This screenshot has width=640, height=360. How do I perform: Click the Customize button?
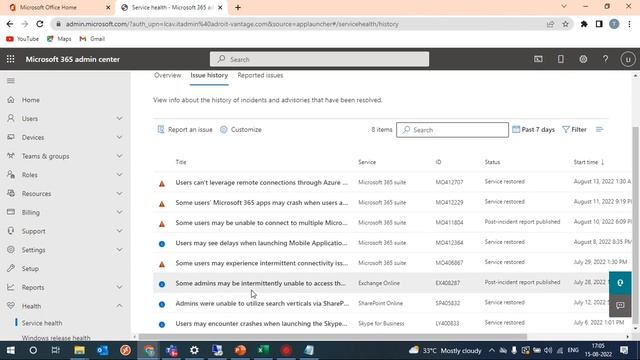click(241, 129)
